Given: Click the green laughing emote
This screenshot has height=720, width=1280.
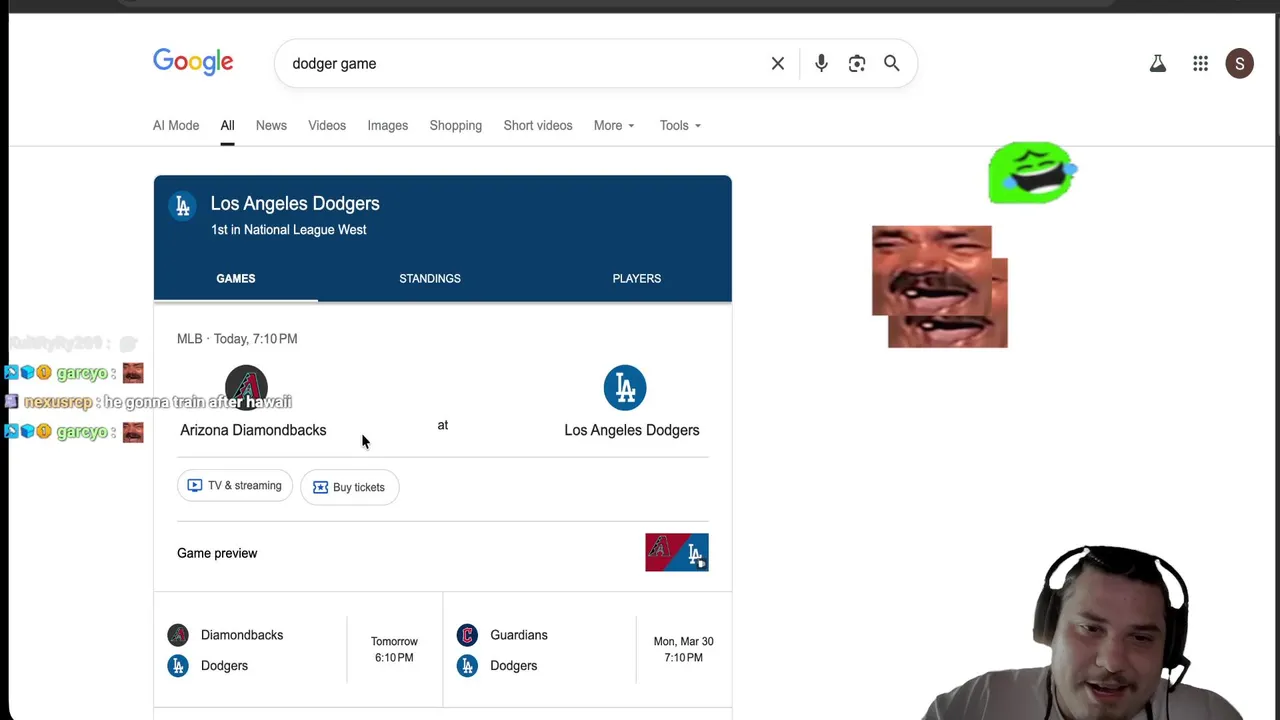Looking at the screenshot, I should pos(1032,173).
